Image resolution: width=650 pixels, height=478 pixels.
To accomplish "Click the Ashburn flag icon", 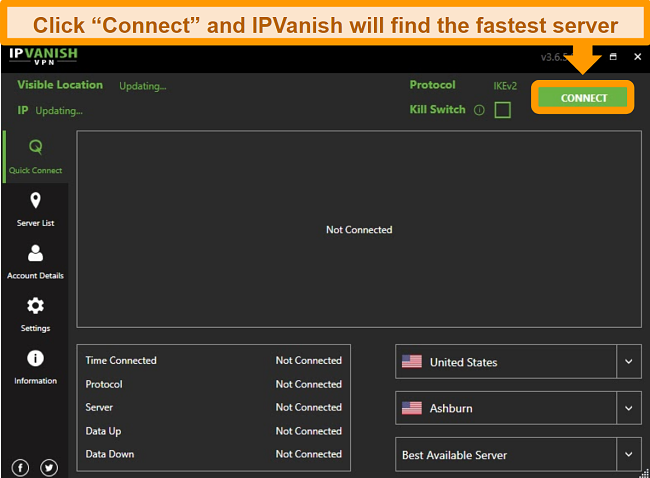I will coord(412,408).
